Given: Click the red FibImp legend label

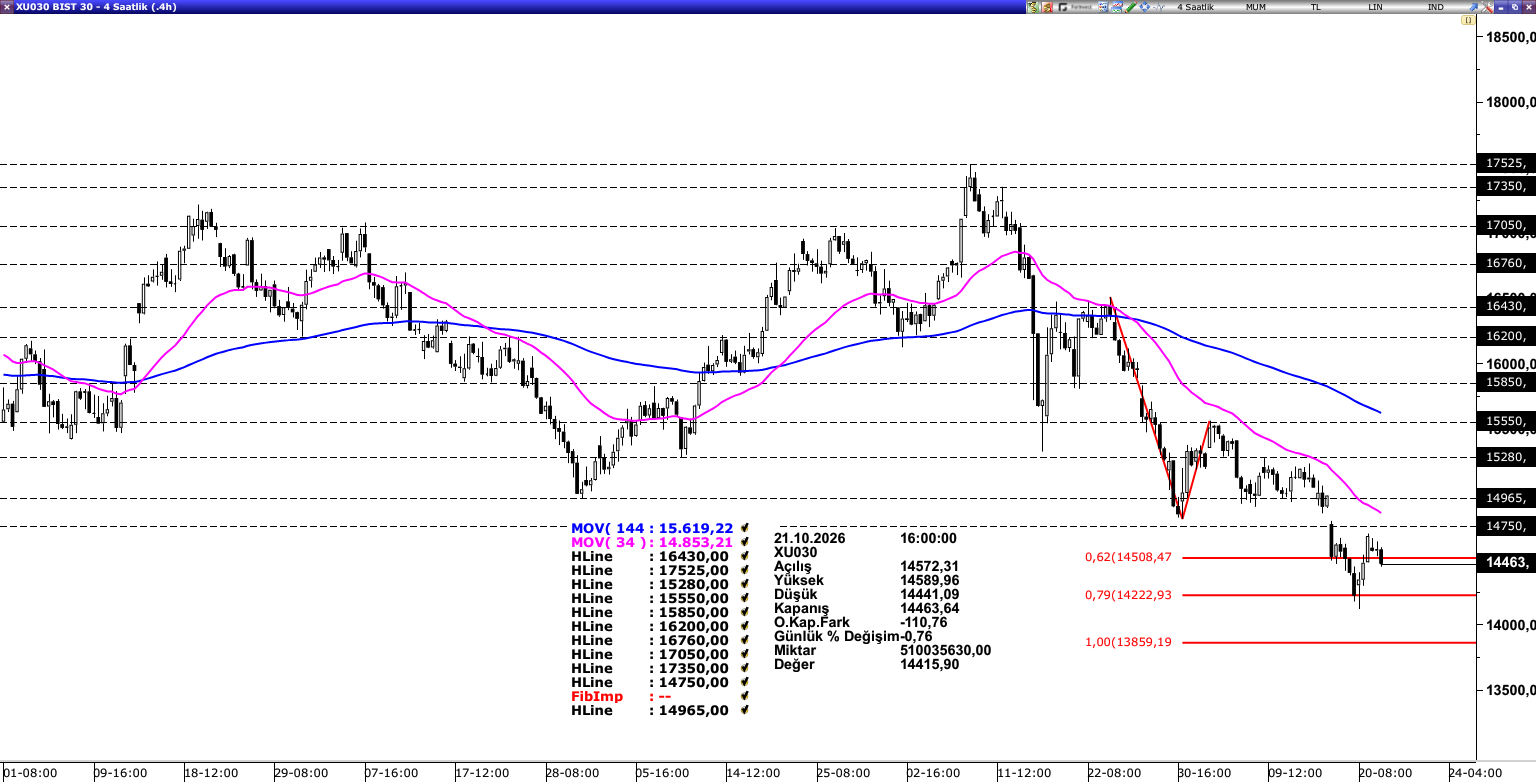Looking at the screenshot, I should (597, 696).
